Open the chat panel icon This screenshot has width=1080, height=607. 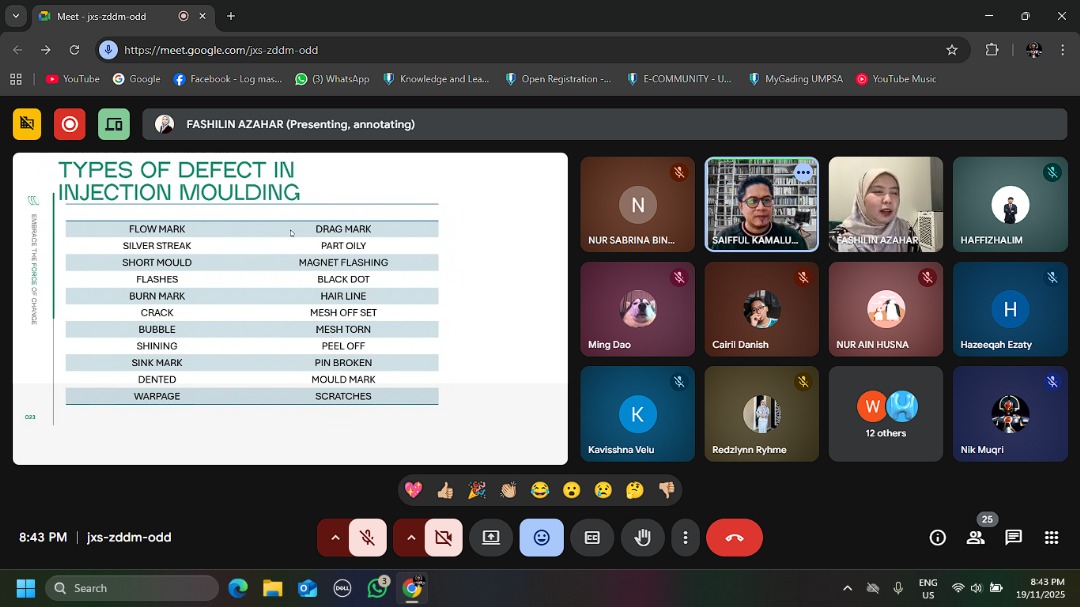click(1013, 538)
